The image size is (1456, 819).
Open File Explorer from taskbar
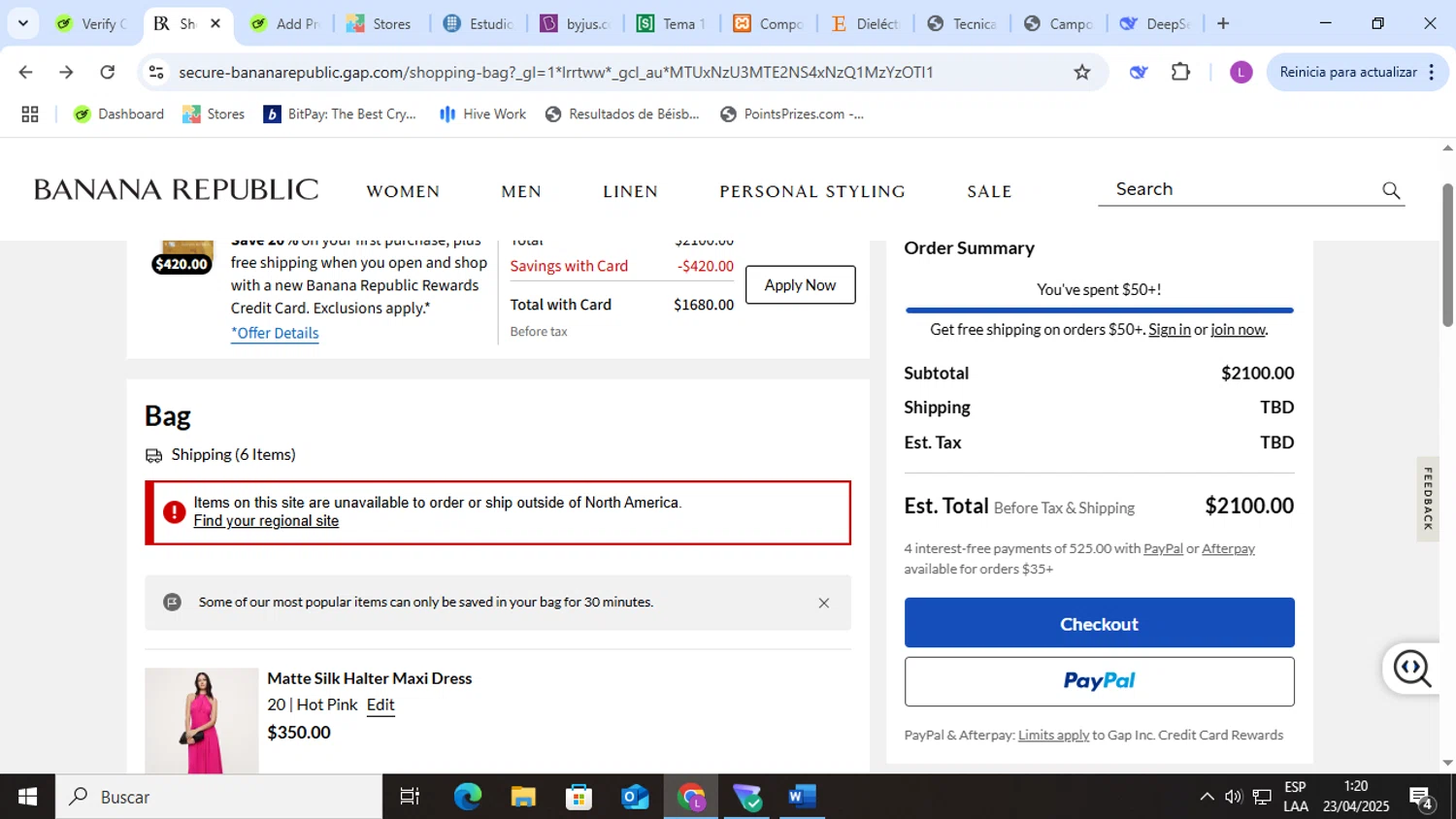click(523, 797)
